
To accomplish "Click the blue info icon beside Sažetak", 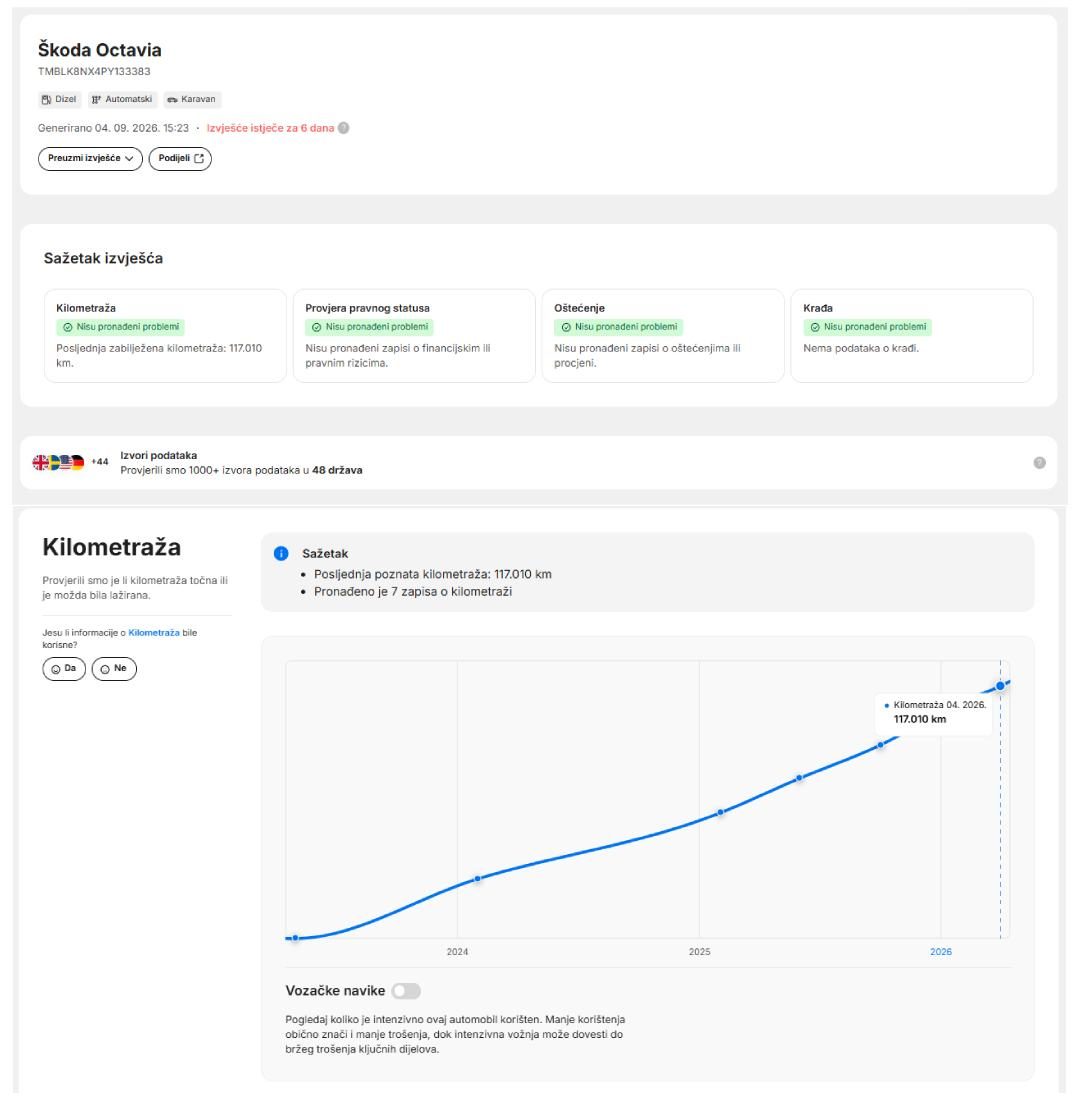I will pos(281,553).
